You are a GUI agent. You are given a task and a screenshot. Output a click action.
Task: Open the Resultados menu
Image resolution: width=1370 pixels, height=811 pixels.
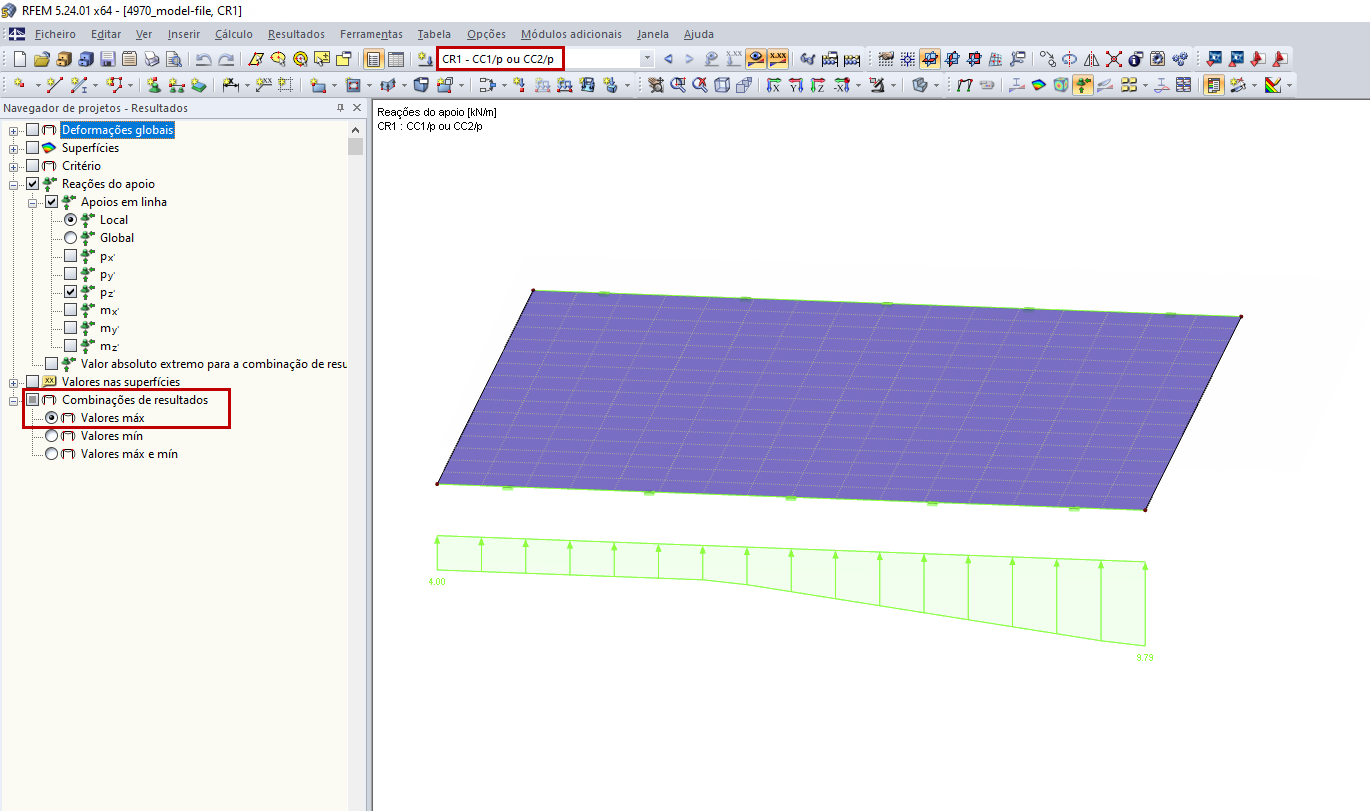point(296,34)
